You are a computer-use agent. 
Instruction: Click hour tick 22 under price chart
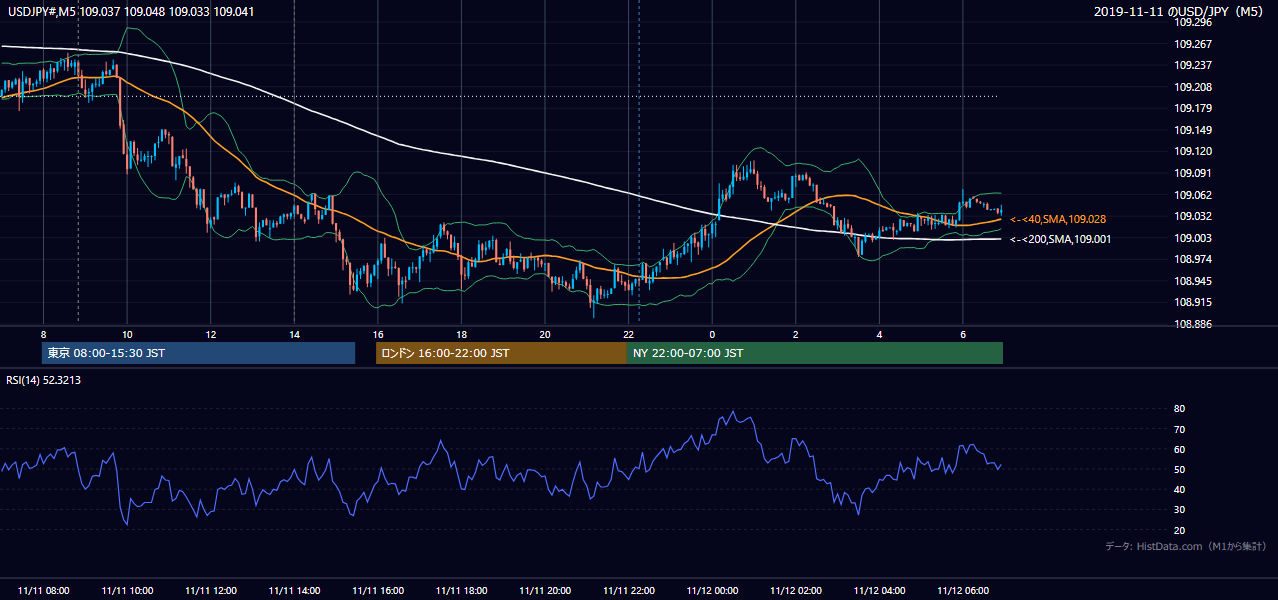click(629, 334)
